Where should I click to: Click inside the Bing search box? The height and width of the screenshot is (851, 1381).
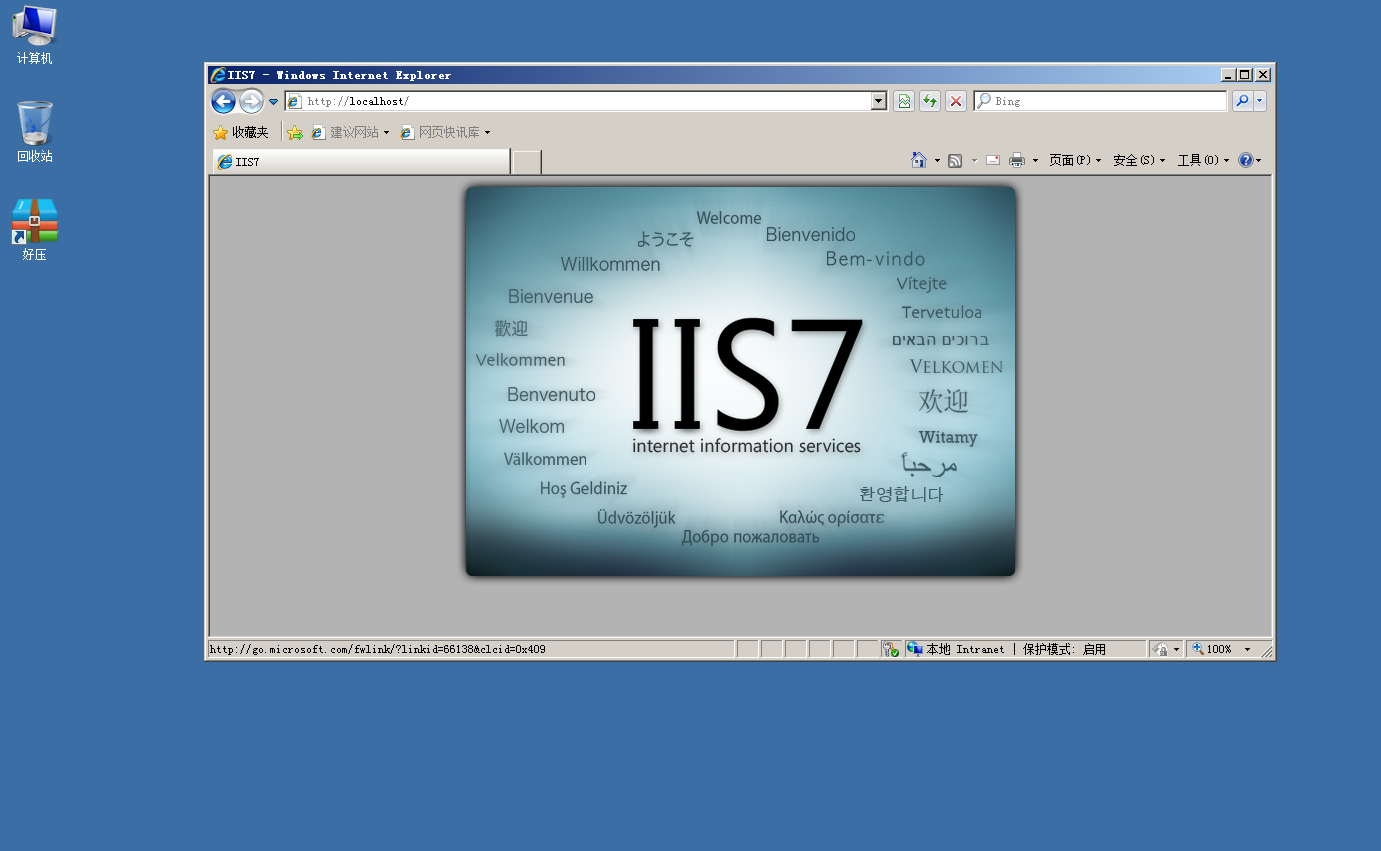pyautogui.click(x=1100, y=101)
